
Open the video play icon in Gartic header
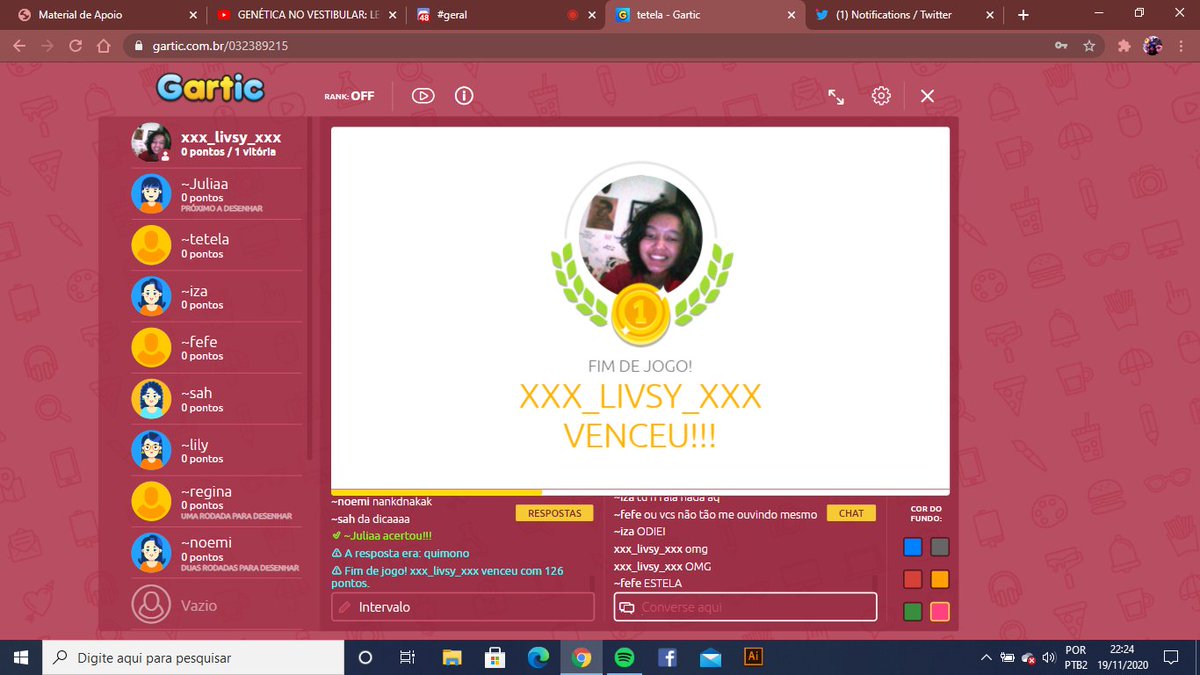click(x=423, y=96)
